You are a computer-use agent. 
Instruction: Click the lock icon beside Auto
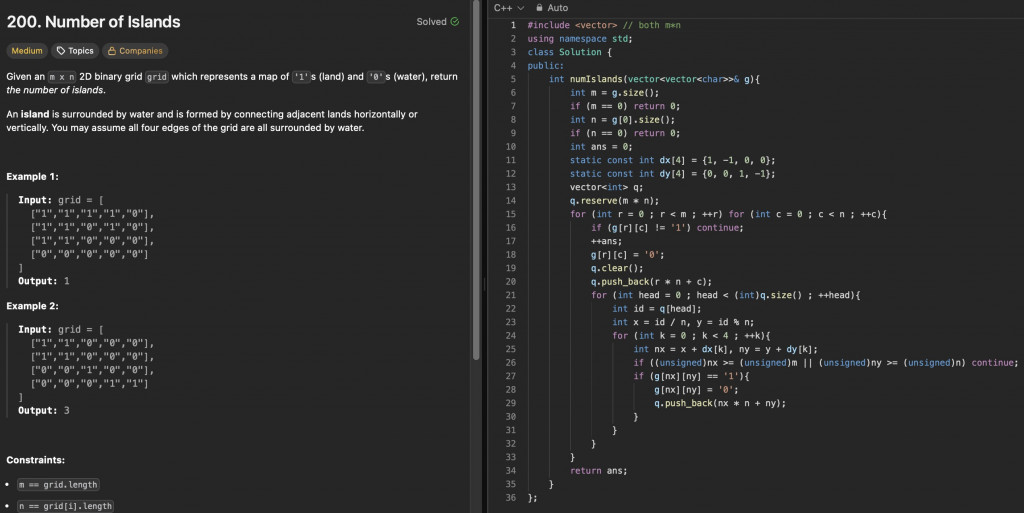(539, 8)
